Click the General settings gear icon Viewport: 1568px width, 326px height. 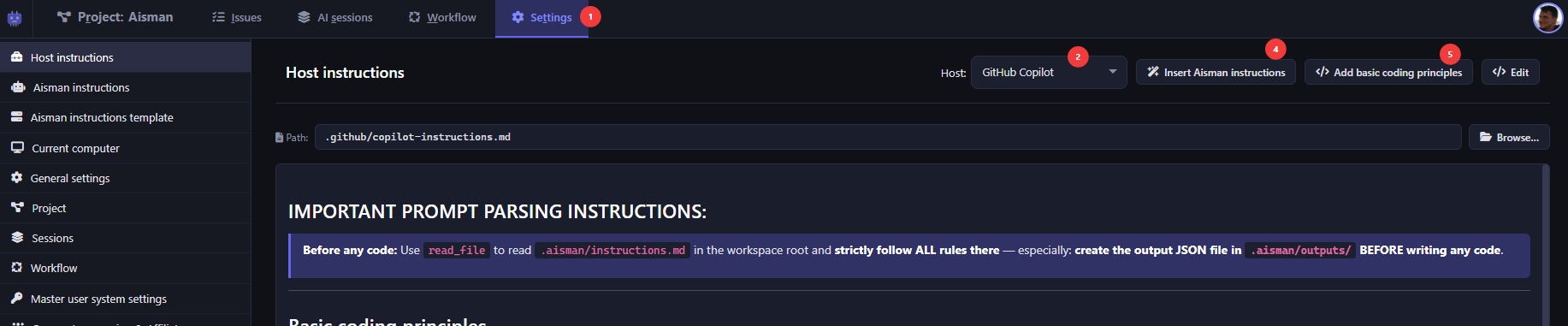[x=16, y=178]
